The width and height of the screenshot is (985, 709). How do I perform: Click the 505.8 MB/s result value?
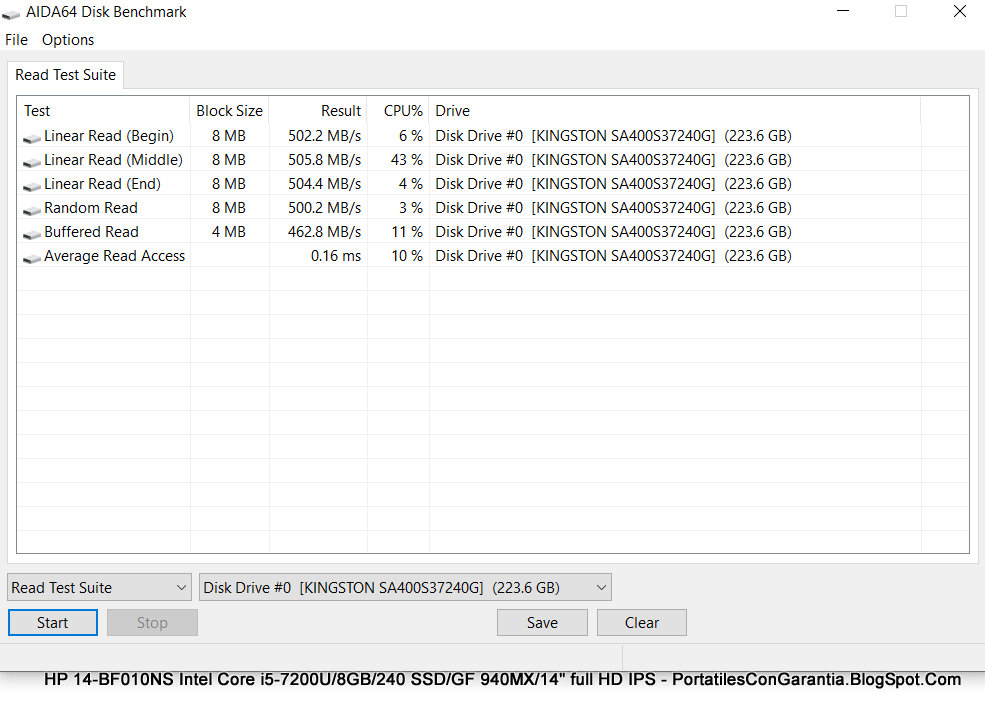click(x=324, y=160)
